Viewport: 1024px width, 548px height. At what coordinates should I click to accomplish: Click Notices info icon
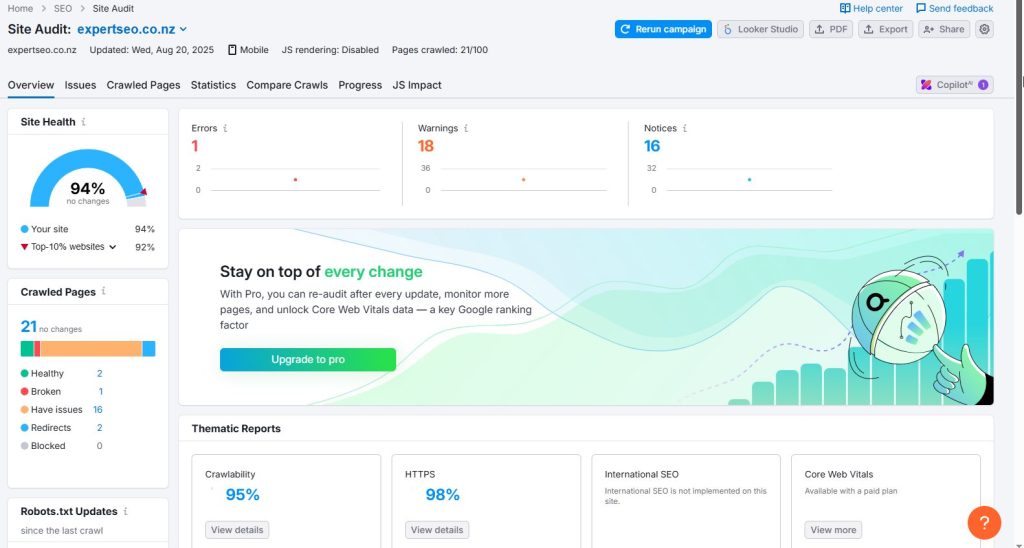pyautogui.click(x=684, y=128)
